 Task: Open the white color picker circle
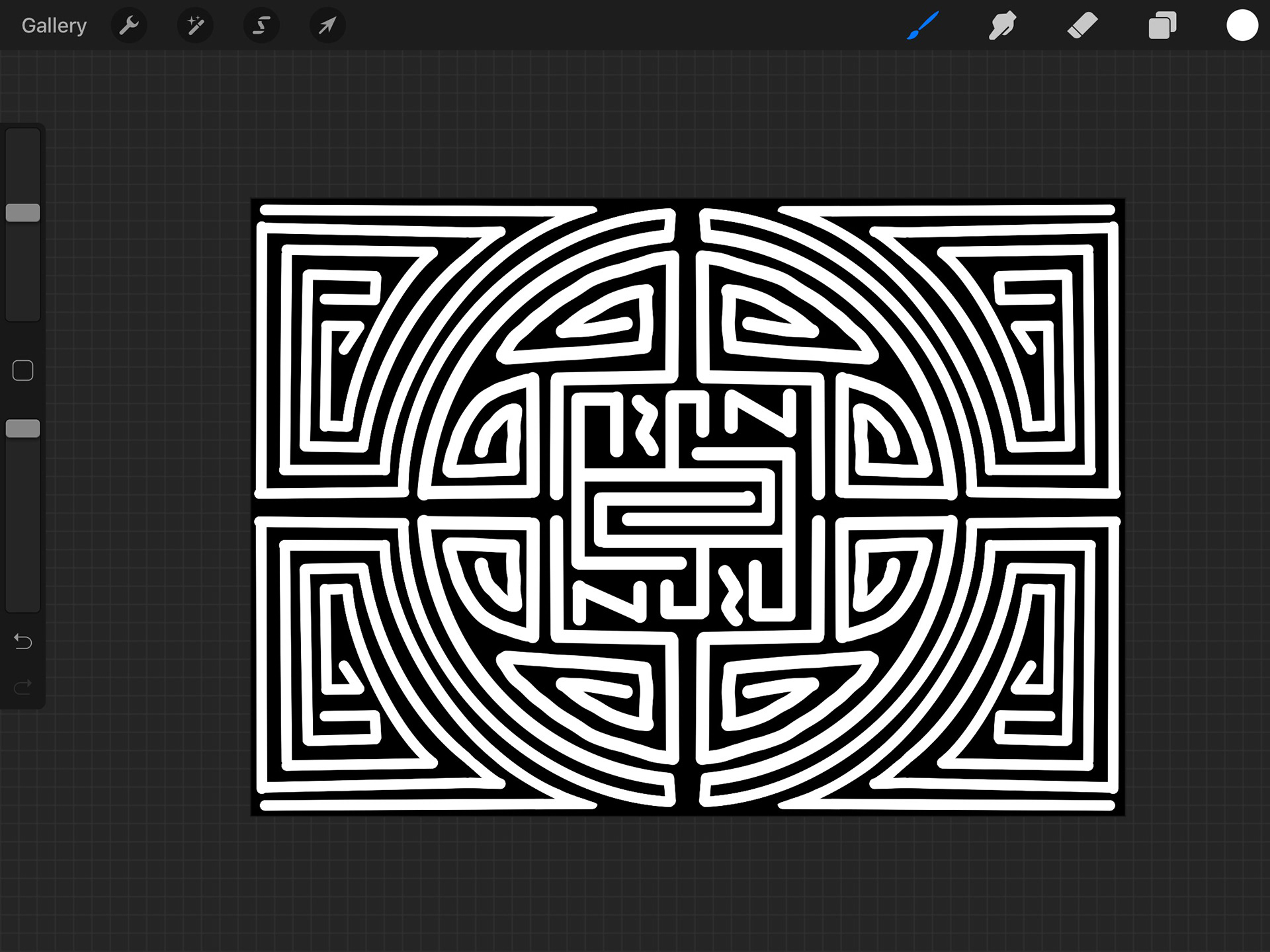click(1242, 26)
